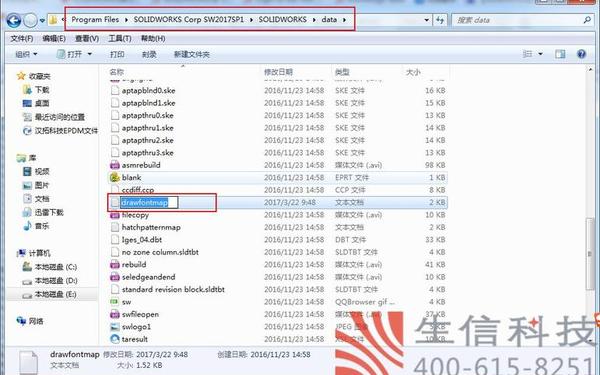Click the change view icon

(528, 54)
